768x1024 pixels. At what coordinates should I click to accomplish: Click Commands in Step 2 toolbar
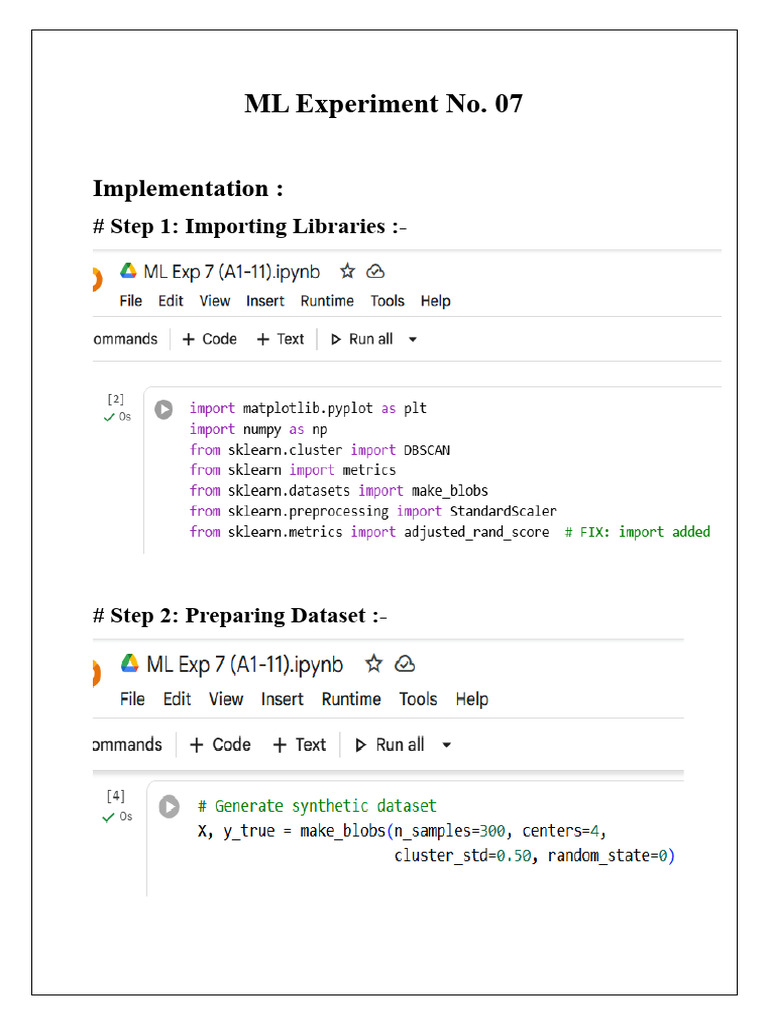pos(127,744)
